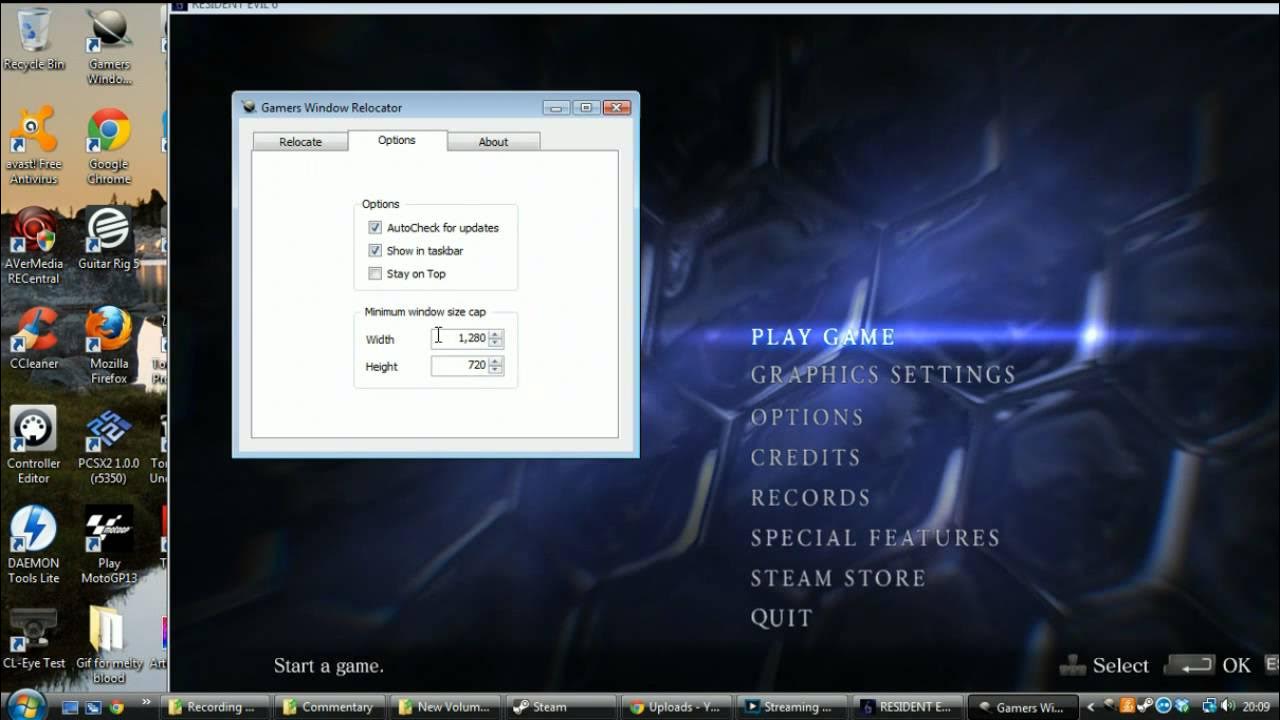The width and height of the screenshot is (1280, 720).
Task: Expand quick launch overflow chevron
Action: (x=147, y=702)
